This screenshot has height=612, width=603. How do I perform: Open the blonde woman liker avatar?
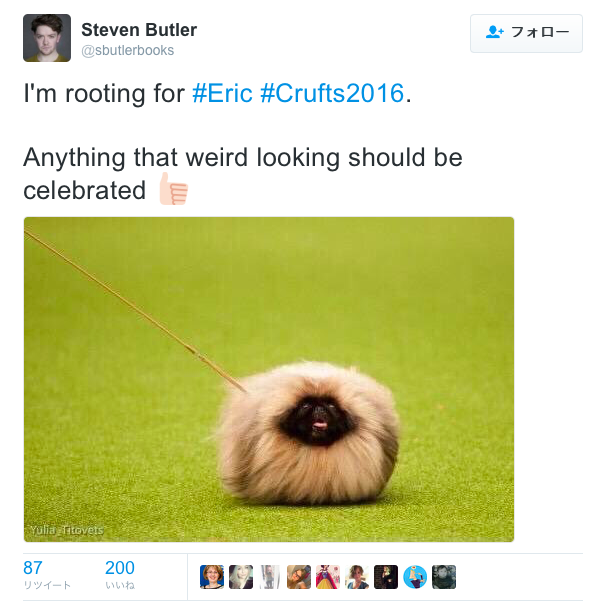pyautogui.click(x=241, y=577)
